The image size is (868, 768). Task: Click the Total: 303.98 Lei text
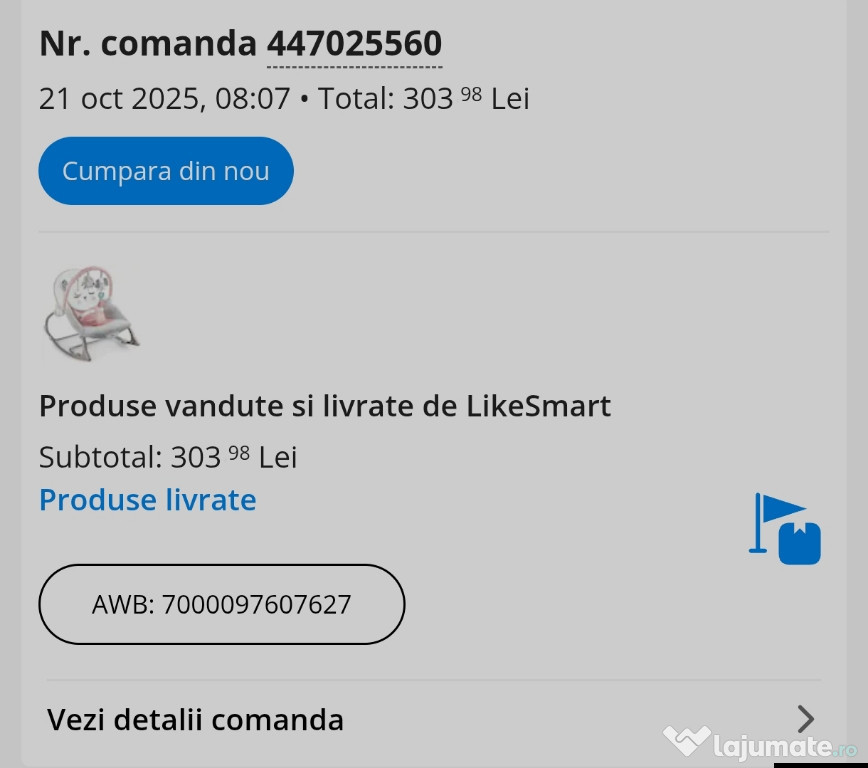tap(423, 99)
